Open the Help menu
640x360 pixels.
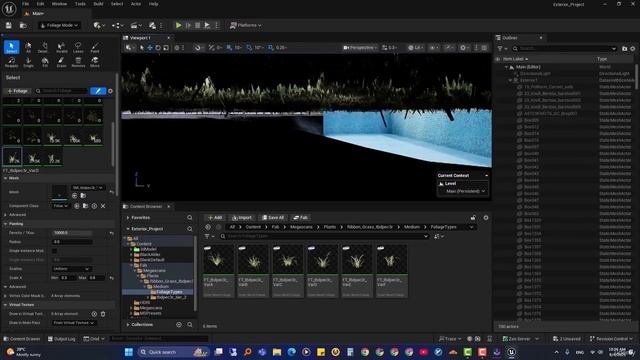coord(153,4)
